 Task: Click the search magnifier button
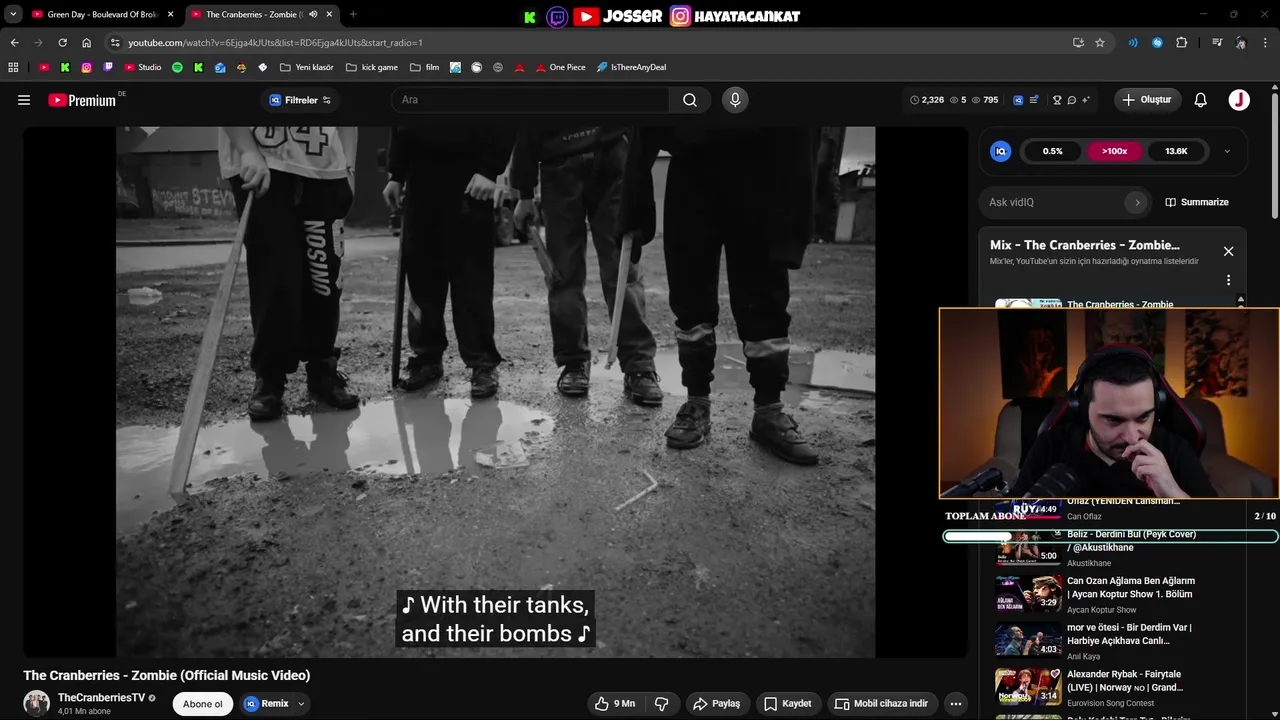[x=690, y=100]
